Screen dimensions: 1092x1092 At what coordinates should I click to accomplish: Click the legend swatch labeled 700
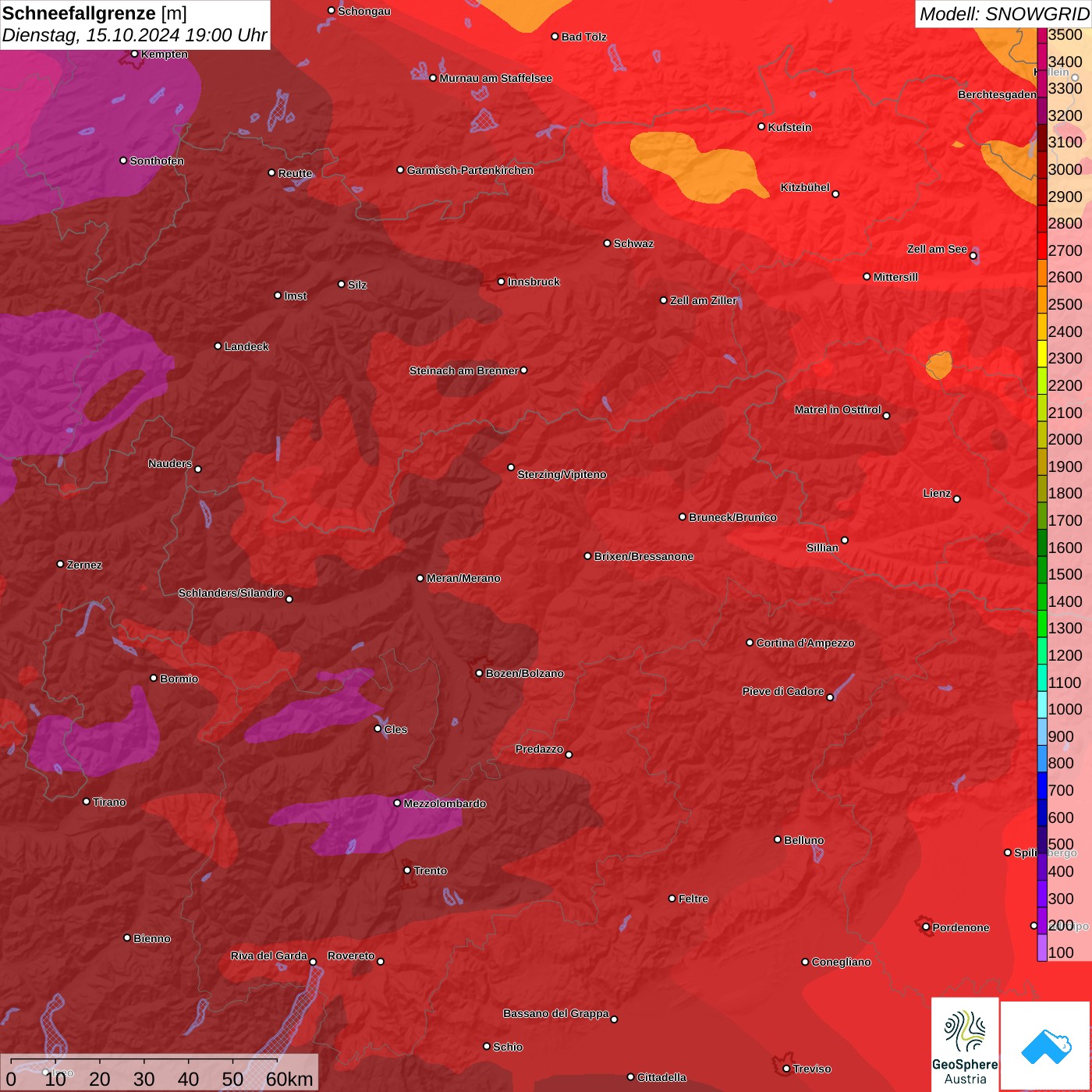1042,785
